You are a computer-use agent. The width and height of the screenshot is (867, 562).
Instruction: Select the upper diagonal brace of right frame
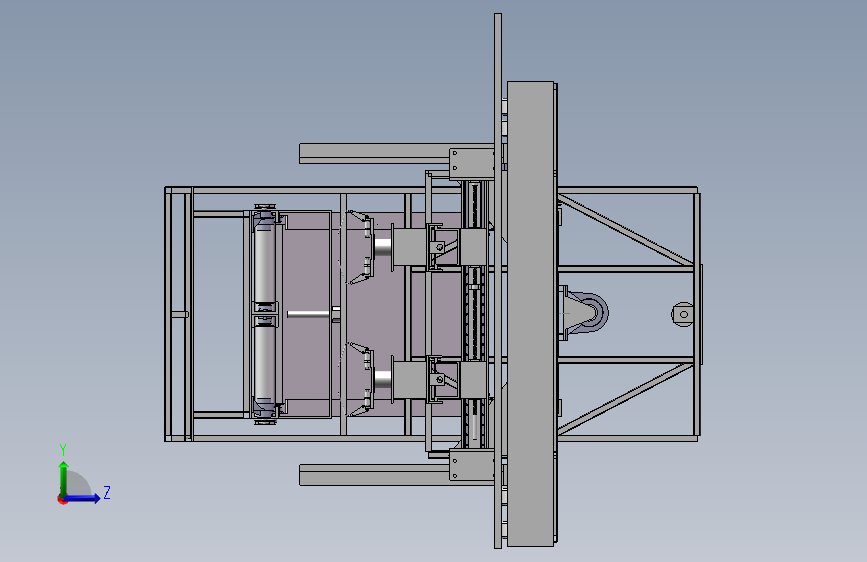pyautogui.click(x=625, y=230)
